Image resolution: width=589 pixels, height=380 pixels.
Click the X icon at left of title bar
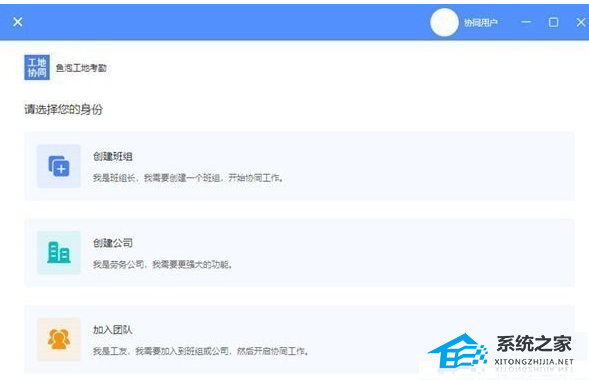click(x=18, y=22)
